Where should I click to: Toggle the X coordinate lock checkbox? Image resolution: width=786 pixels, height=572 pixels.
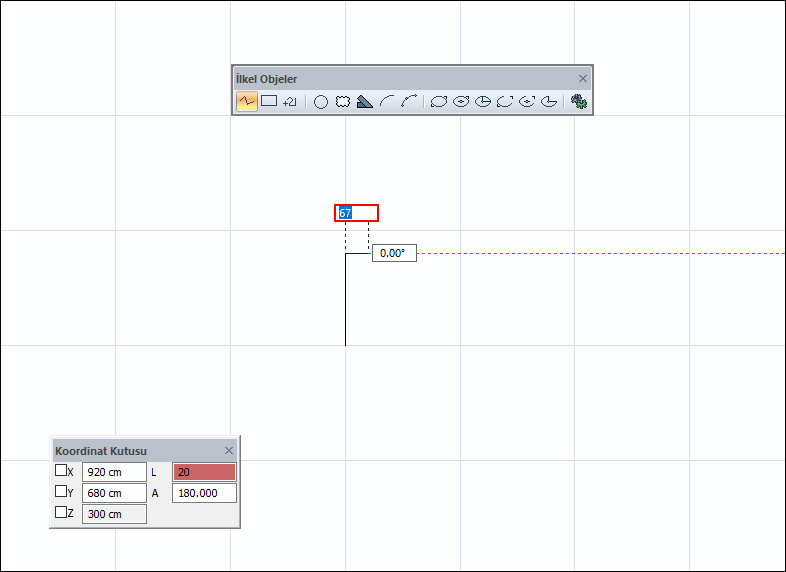click(x=61, y=470)
